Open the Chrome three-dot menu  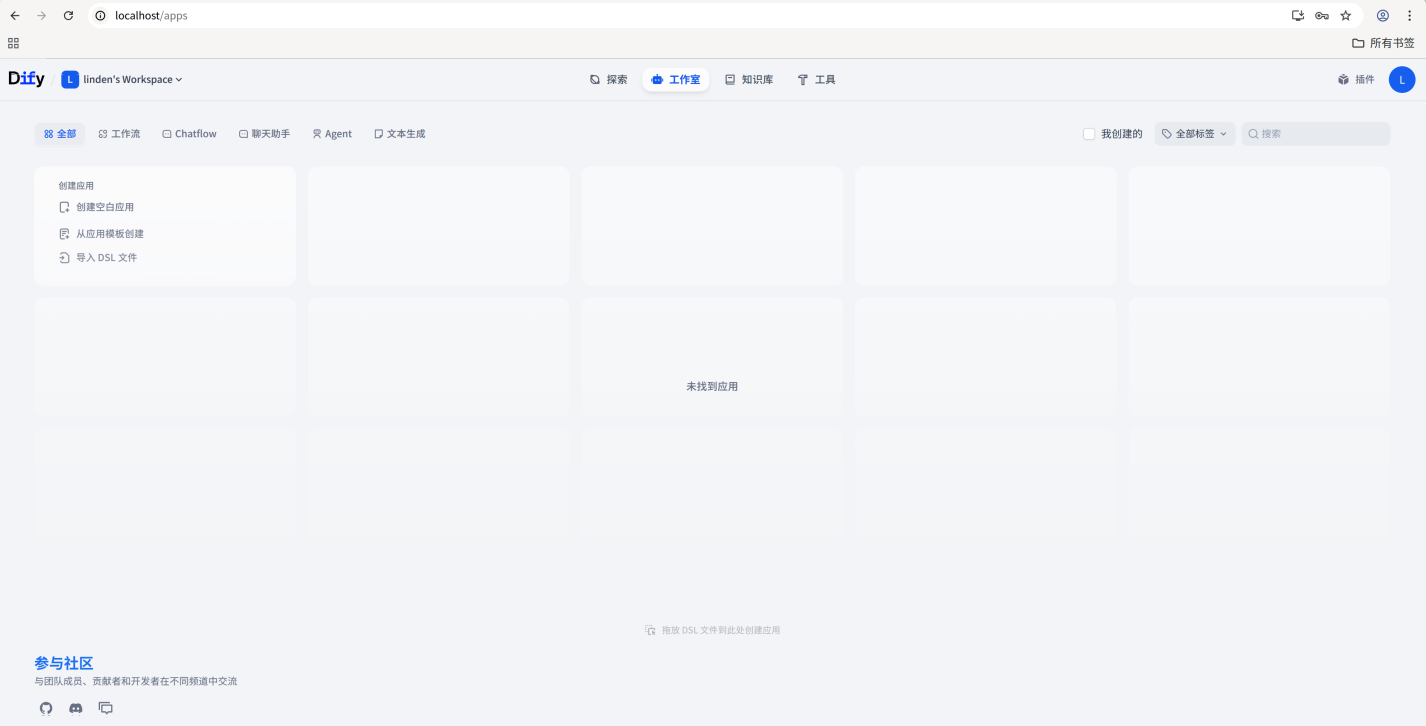point(1410,16)
